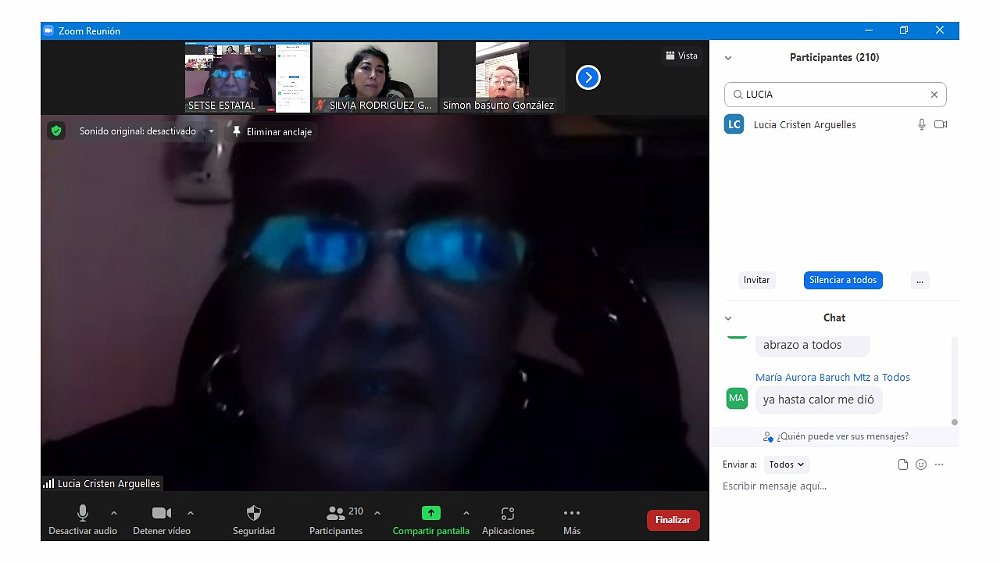
Task: Collapse the Participantes panel chevron
Action: [728, 58]
